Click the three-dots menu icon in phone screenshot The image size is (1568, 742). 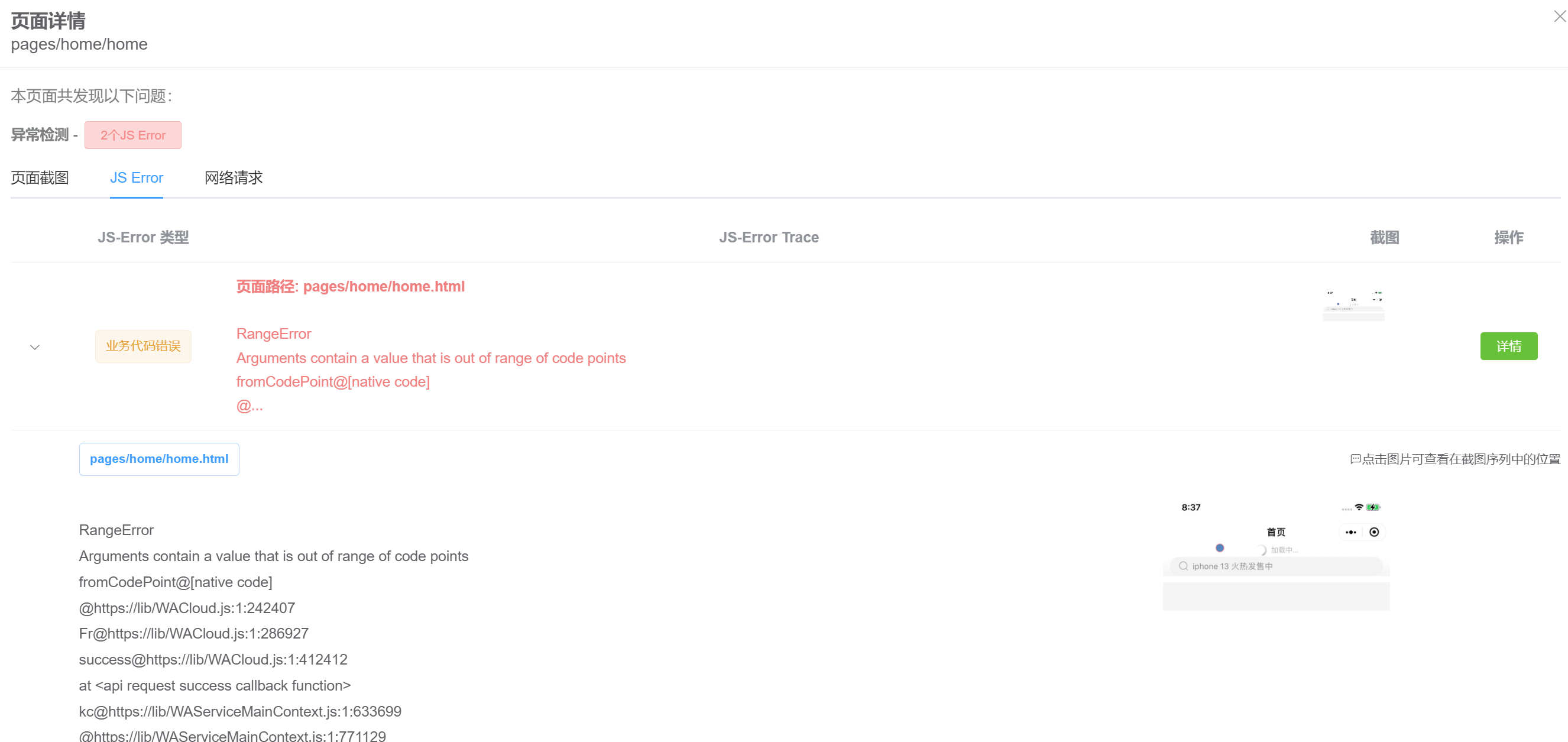(1350, 532)
